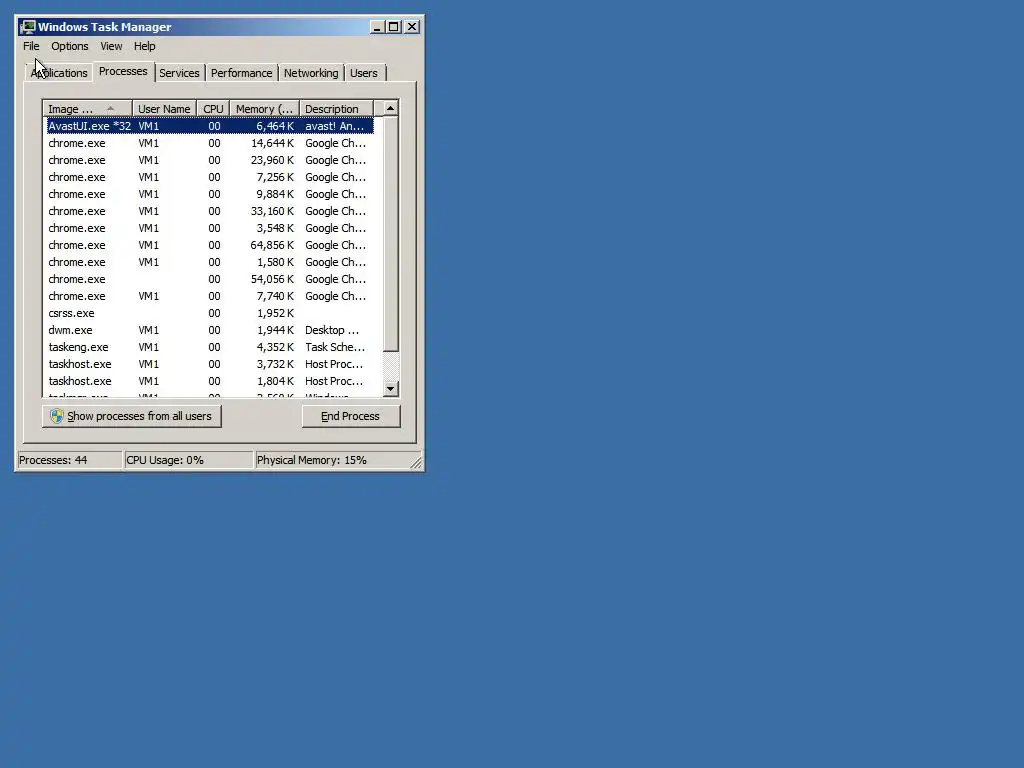Click the scrollbar down arrow
This screenshot has width=1024, height=768.
pos(391,389)
